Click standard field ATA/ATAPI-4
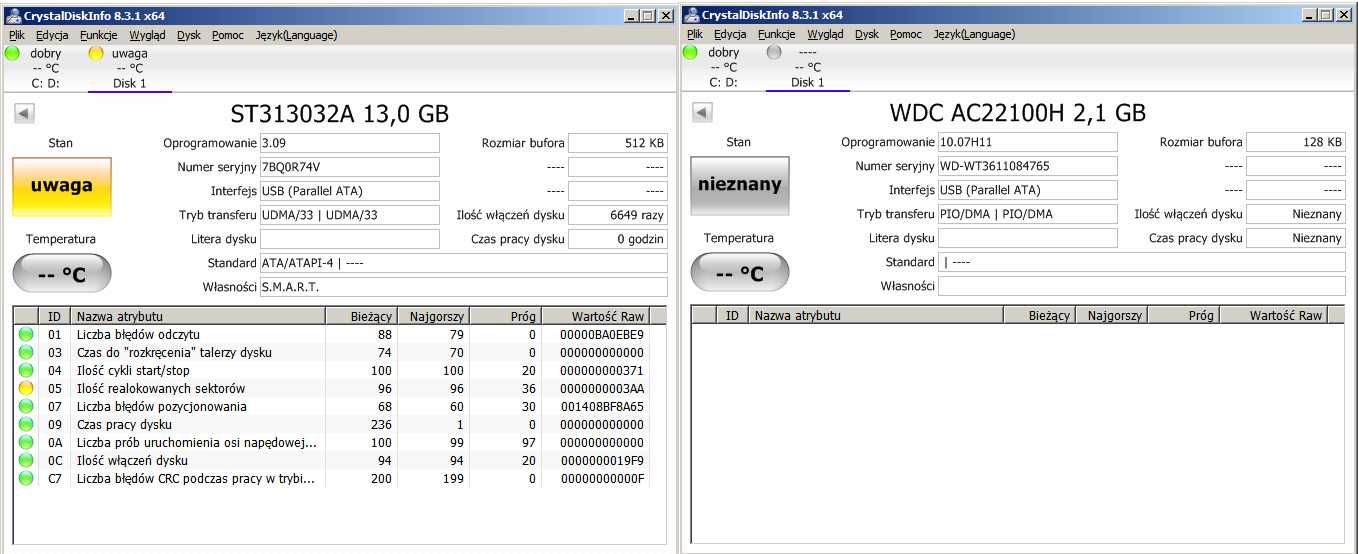The image size is (1358, 554). coord(464,263)
